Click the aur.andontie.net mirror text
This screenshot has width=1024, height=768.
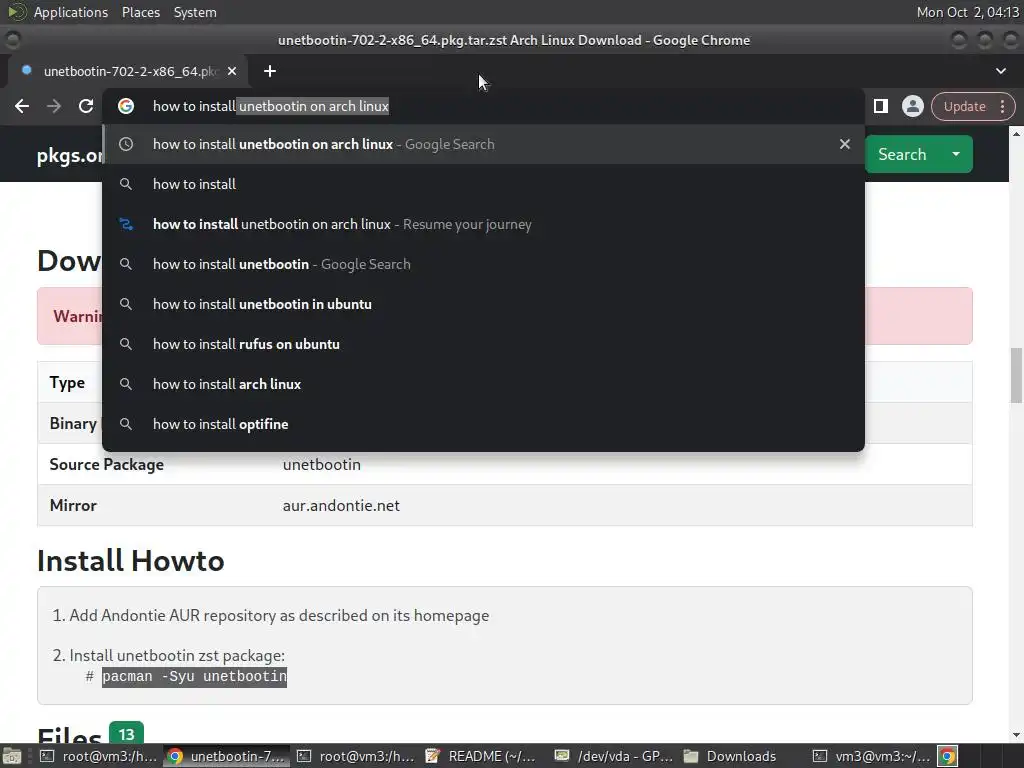[341, 505]
